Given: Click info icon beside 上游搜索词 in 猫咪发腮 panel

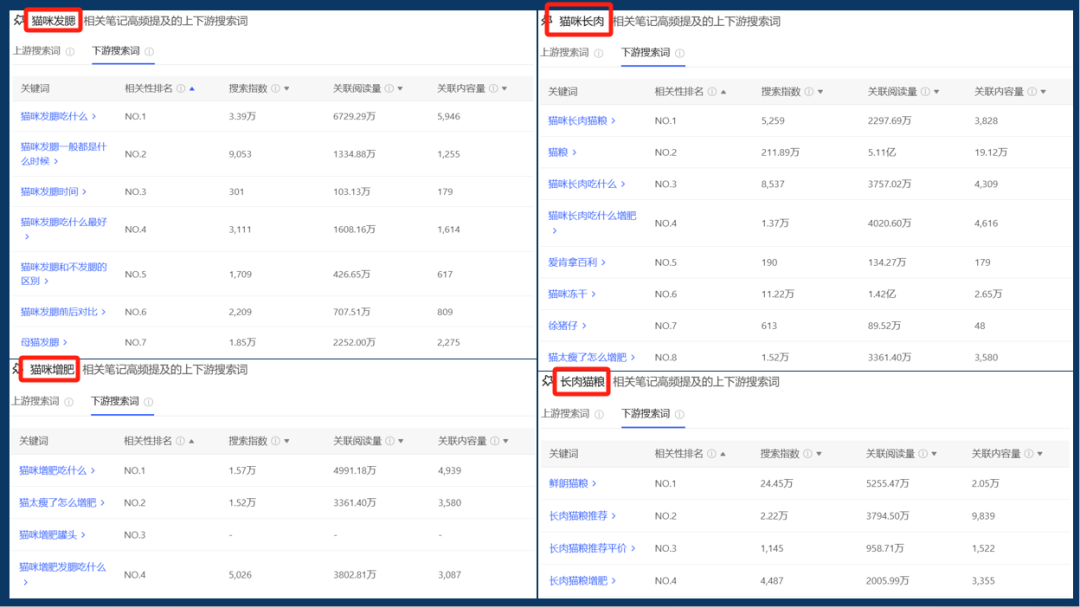Looking at the screenshot, I should coord(70,52).
